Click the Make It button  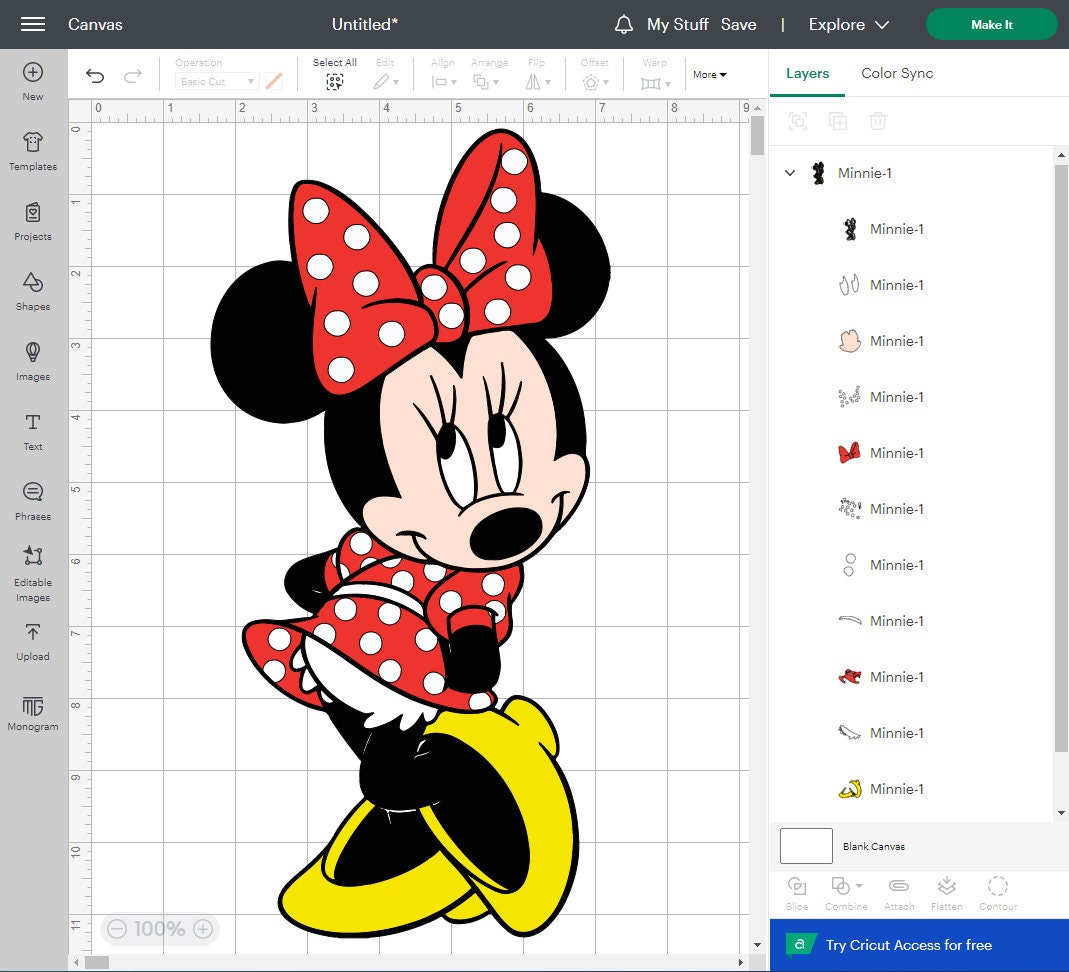coord(991,24)
